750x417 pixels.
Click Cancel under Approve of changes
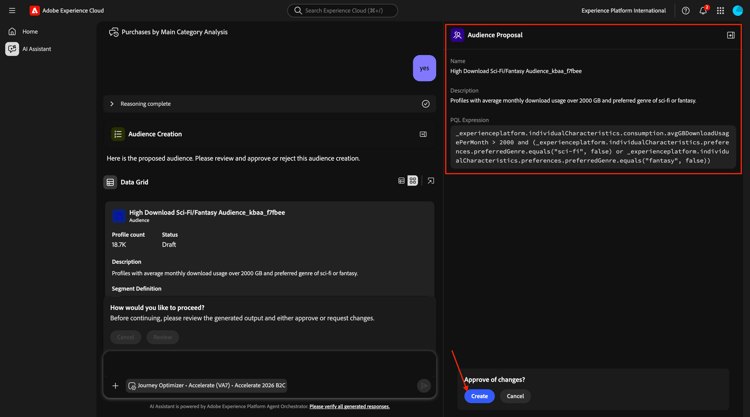(515, 396)
